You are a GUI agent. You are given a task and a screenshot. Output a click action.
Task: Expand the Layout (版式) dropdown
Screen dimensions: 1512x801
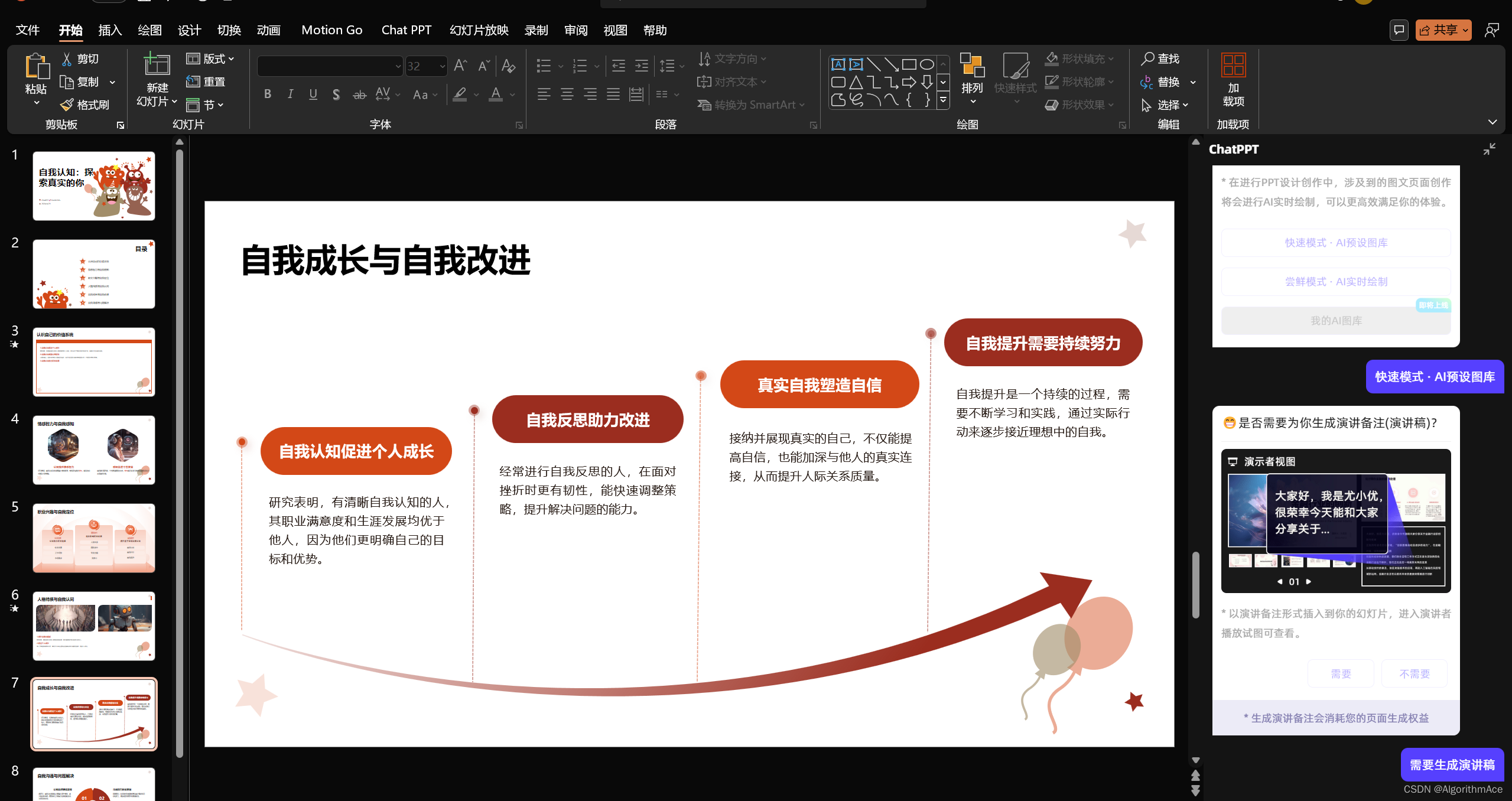[x=231, y=58]
